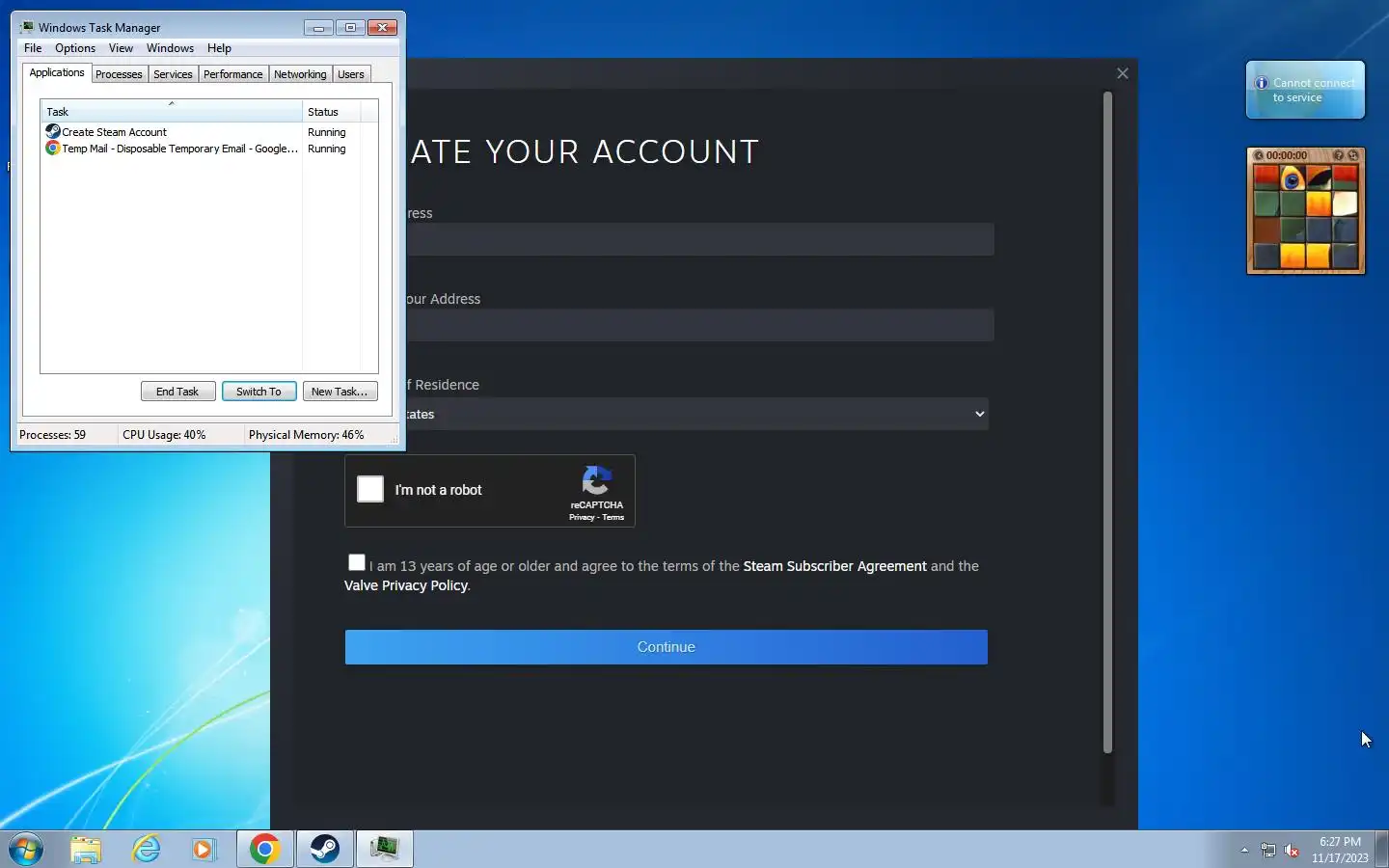Open the reCAPTCHA Privacy link
The image size is (1389, 868).
pyautogui.click(x=582, y=517)
